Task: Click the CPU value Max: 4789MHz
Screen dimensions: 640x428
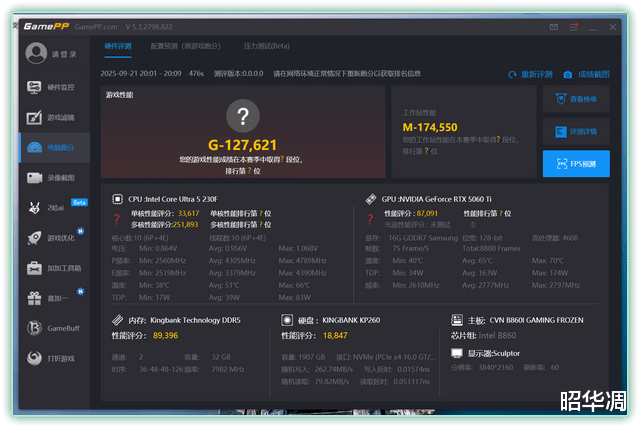Action: 302,260
